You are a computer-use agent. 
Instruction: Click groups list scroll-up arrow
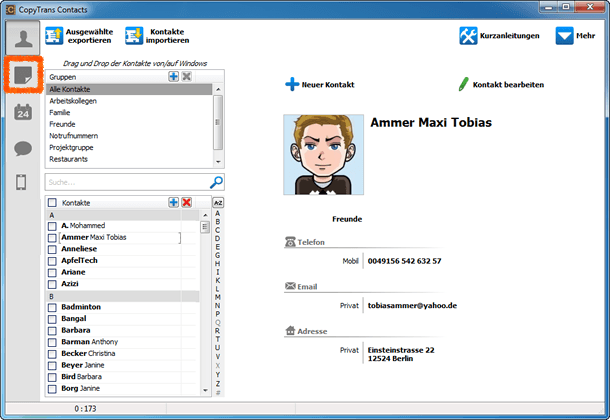[218, 89]
